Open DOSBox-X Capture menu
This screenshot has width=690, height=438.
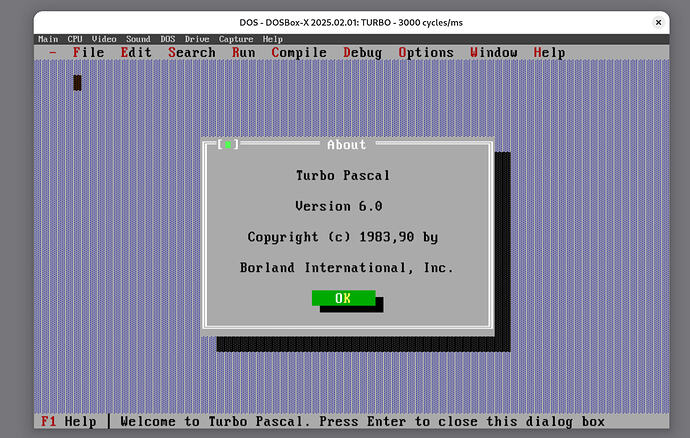(236, 39)
